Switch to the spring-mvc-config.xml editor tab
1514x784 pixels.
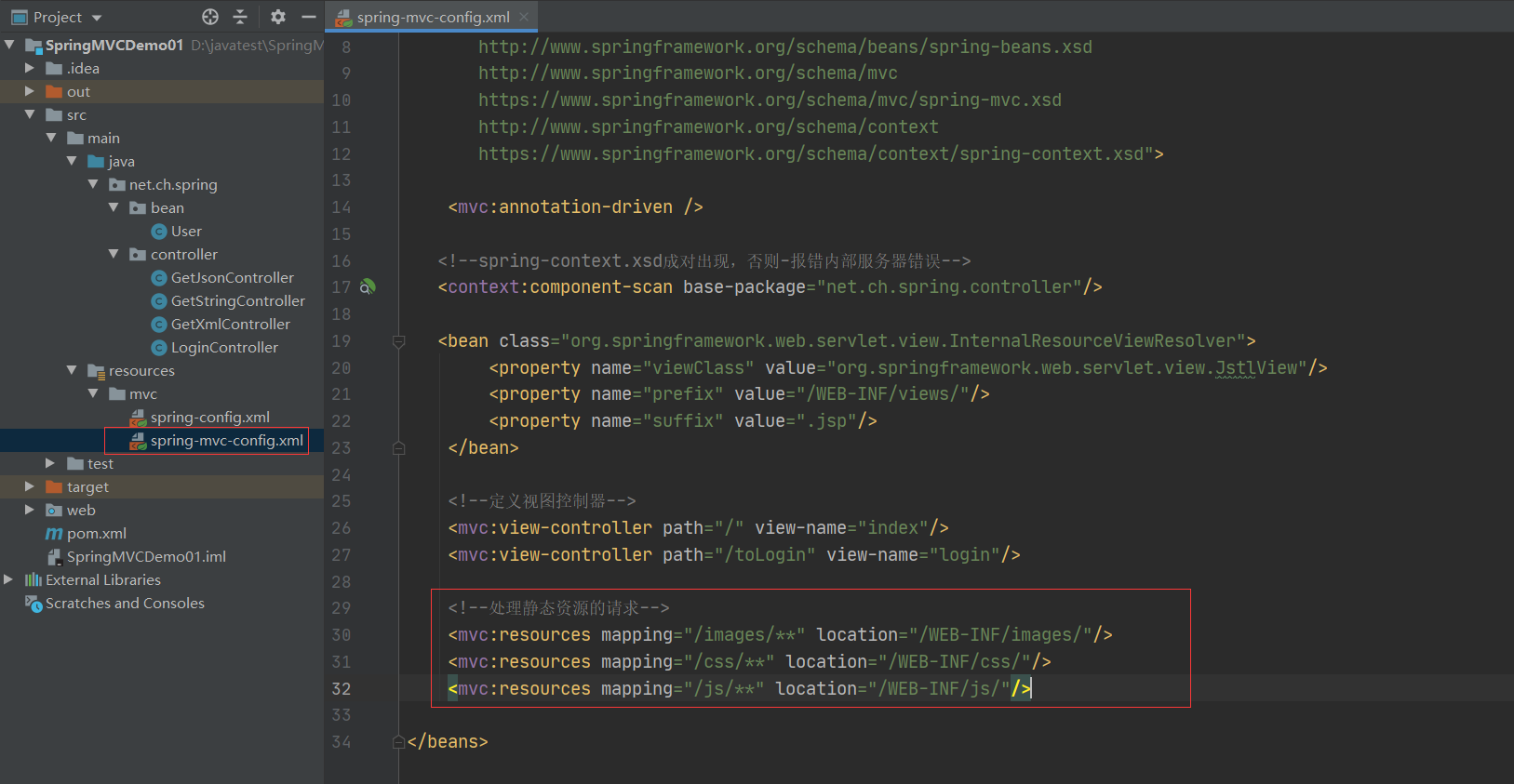coord(432,17)
